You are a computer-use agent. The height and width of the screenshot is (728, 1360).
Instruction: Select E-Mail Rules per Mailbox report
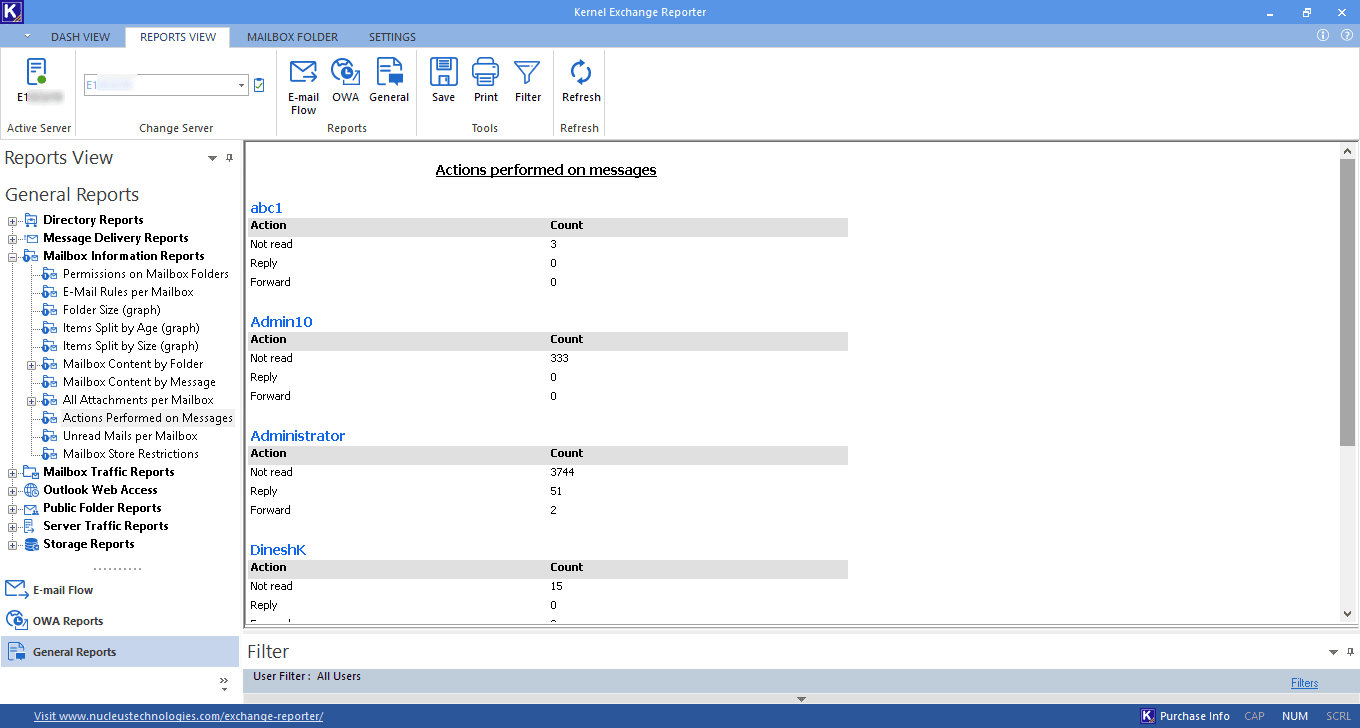pyautogui.click(x=128, y=292)
